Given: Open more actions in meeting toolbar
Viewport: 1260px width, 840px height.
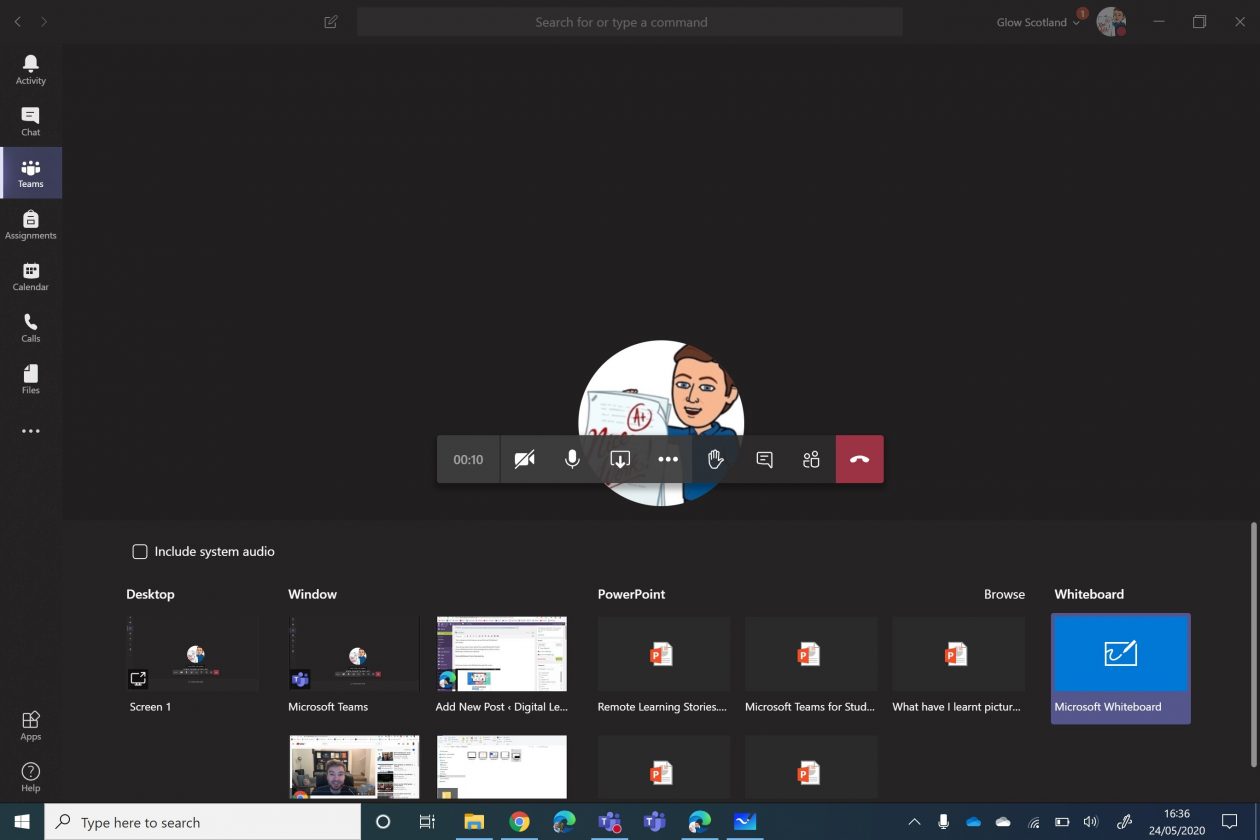Looking at the screenshot, I should (668, 459).
